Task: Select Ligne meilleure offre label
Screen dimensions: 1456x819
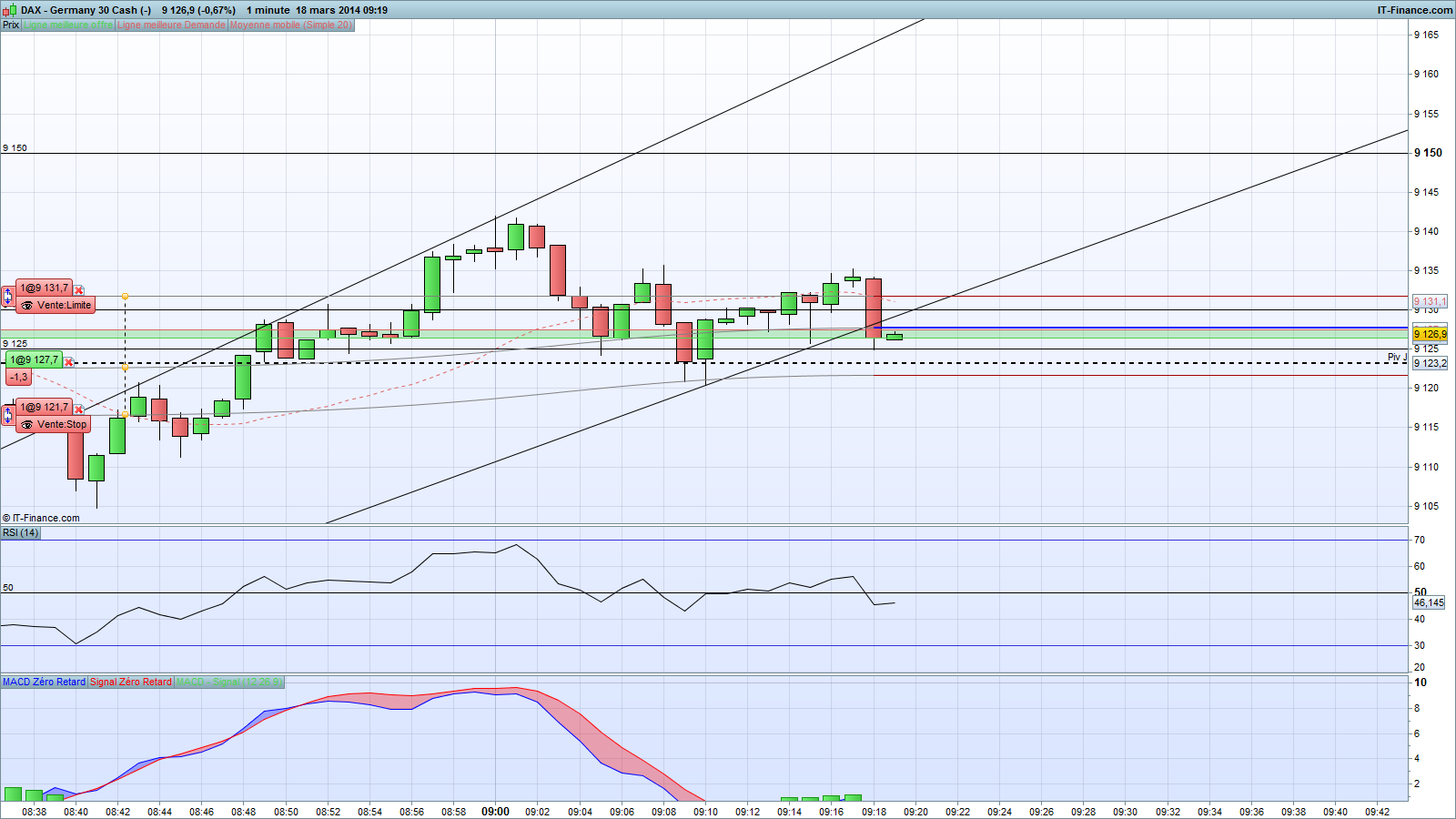Action: tap(68, 25)
